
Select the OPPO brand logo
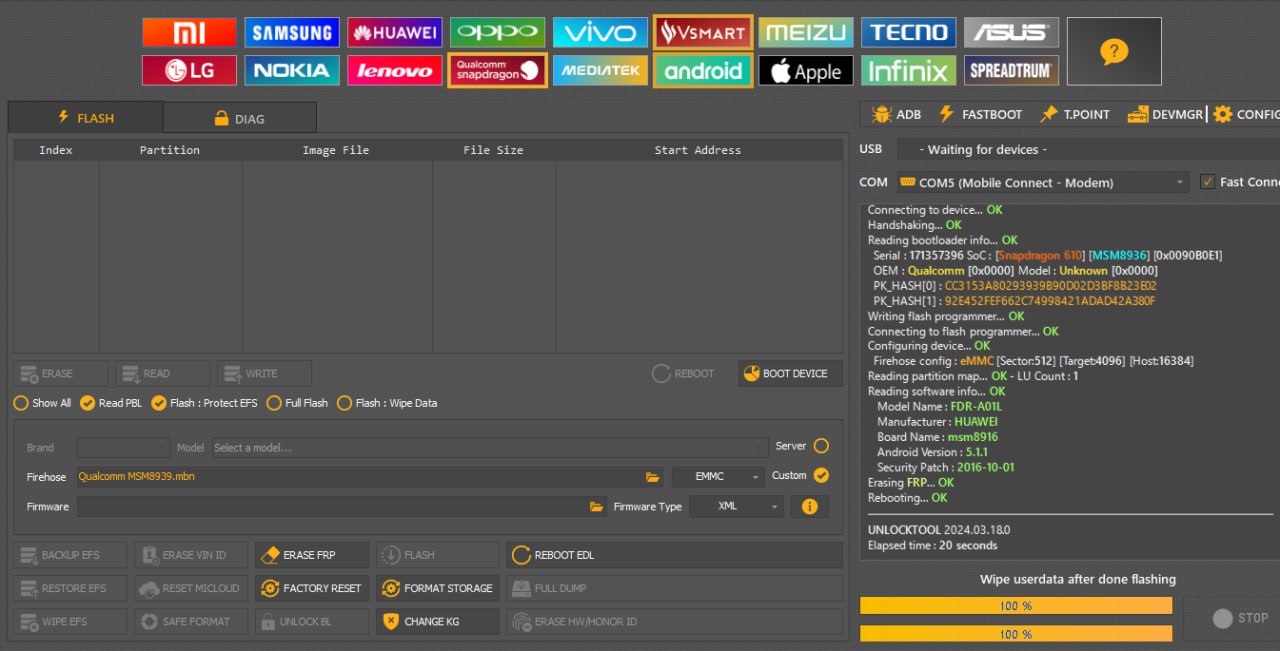497,32
